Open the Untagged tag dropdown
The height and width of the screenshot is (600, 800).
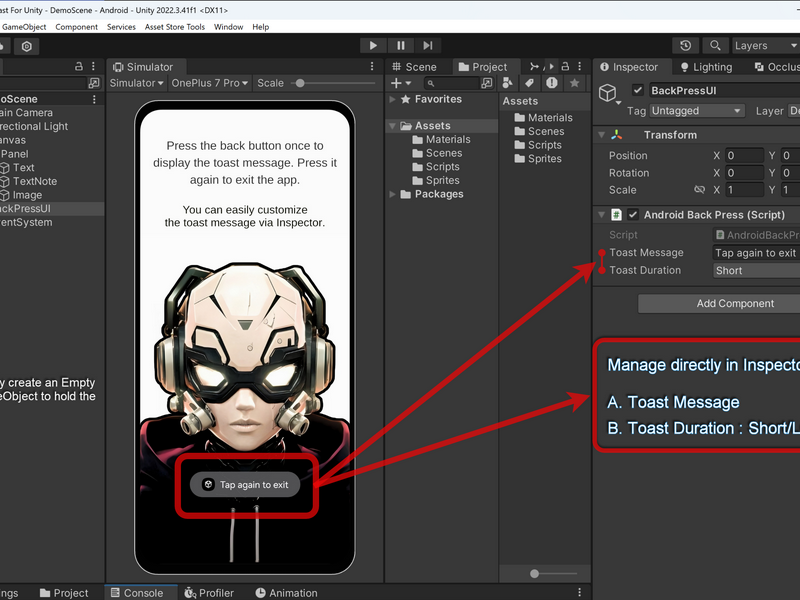[696, 111]
